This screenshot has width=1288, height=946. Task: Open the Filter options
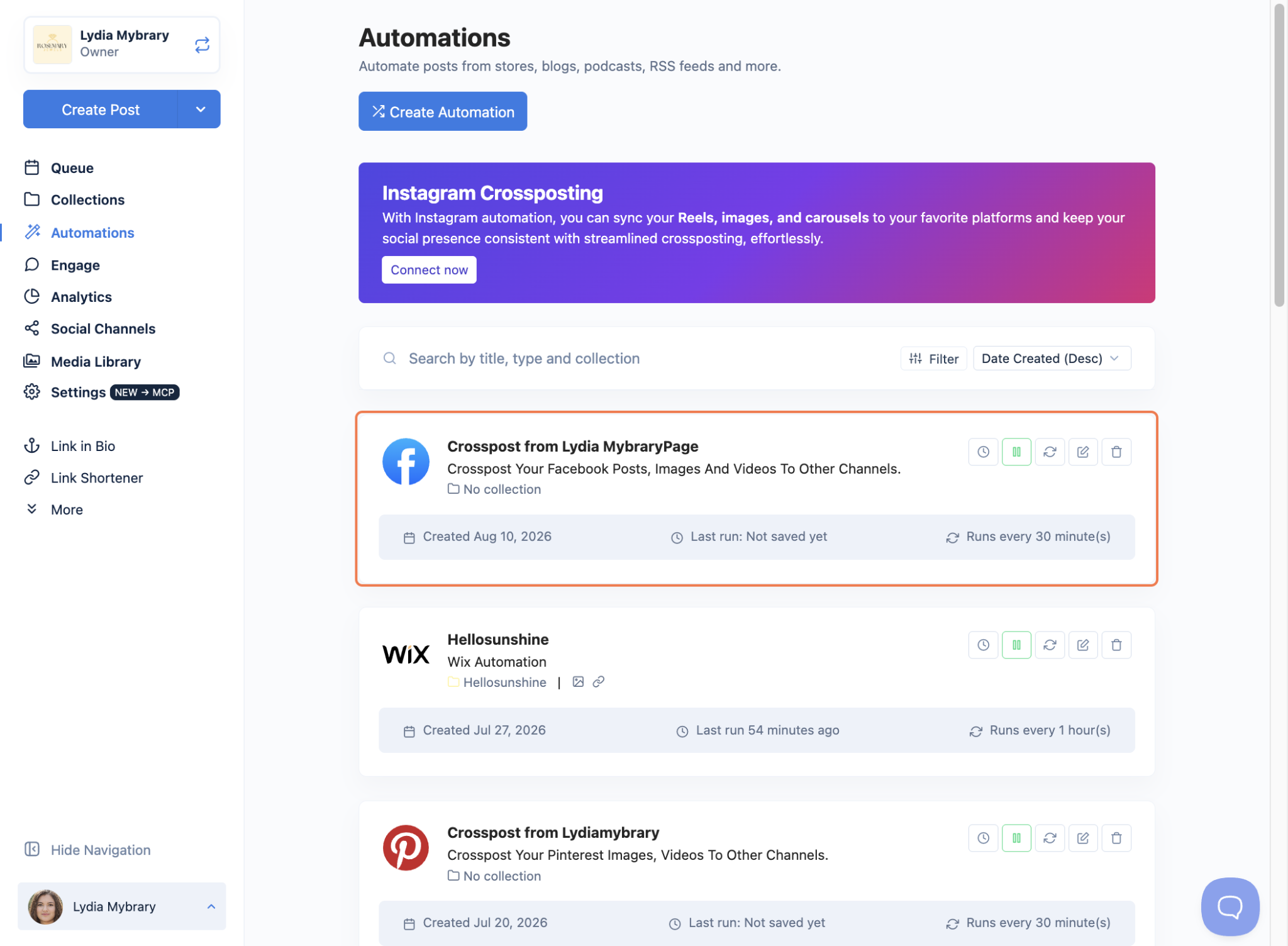point(934,358)
